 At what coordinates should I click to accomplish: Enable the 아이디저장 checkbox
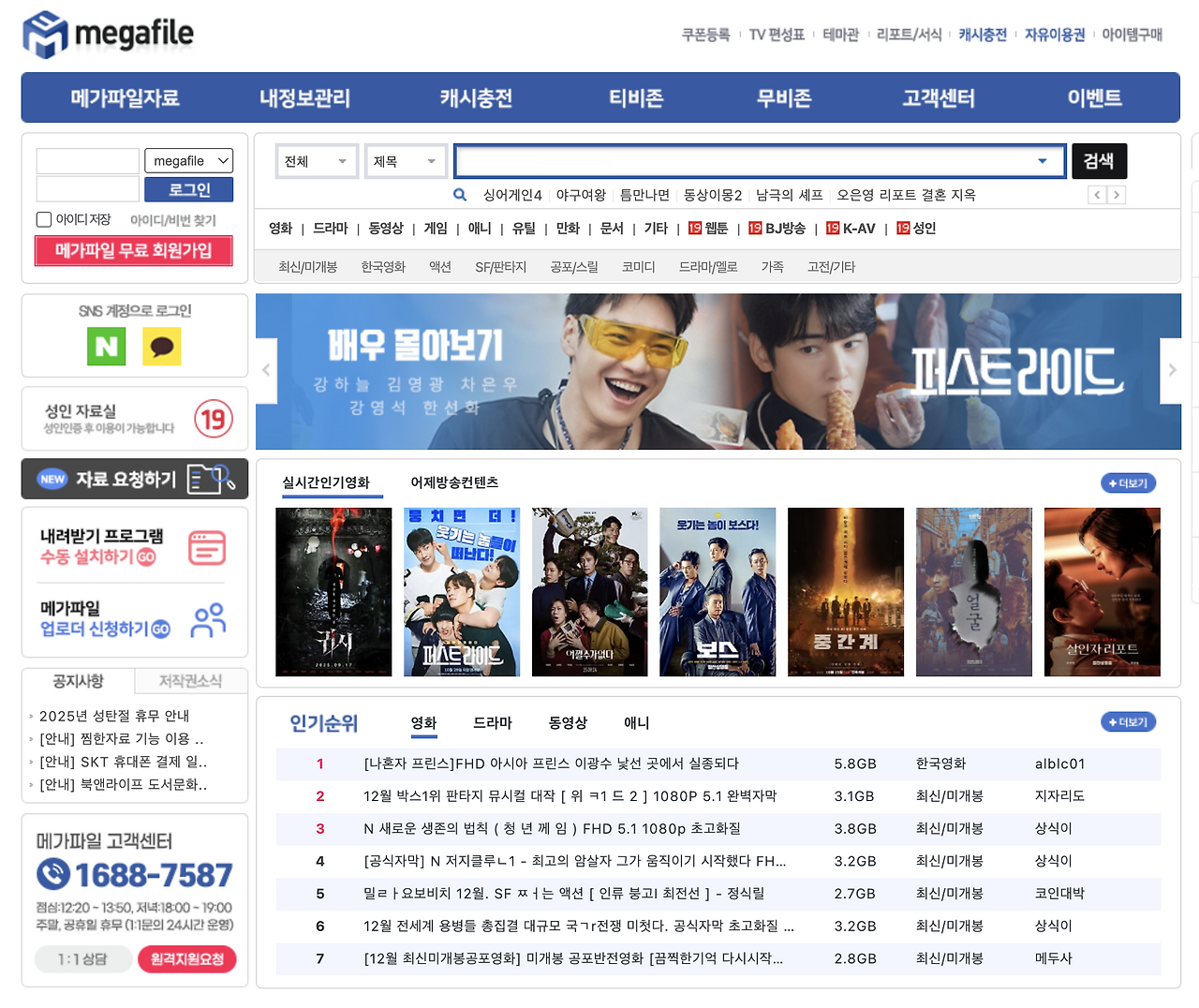tap(43, 219)
